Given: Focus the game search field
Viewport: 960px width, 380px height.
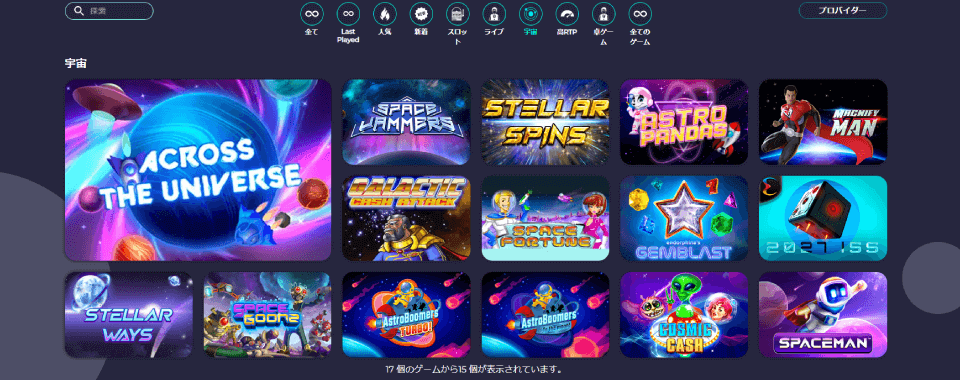Looking at the screenshot, I should pos(110,11).
